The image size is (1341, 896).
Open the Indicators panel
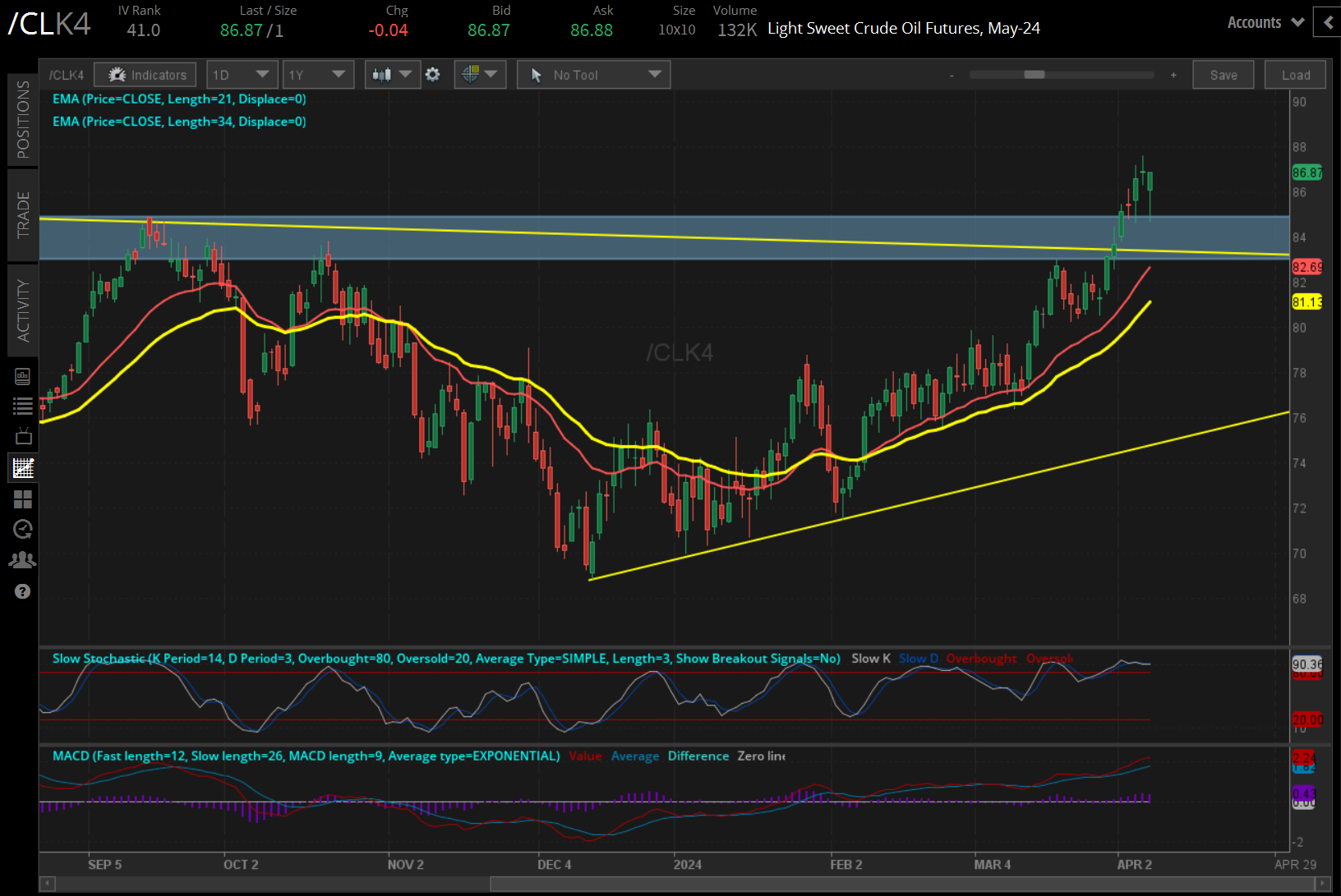(145, 75)
